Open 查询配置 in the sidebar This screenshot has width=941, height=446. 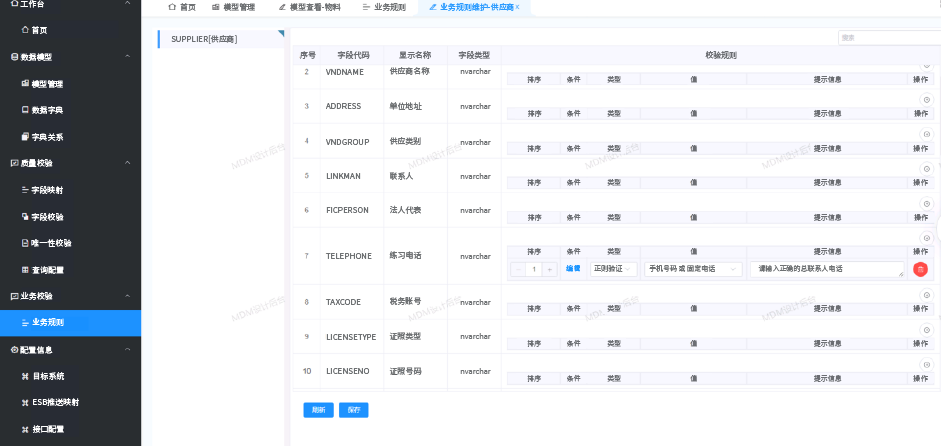point(47,270)
